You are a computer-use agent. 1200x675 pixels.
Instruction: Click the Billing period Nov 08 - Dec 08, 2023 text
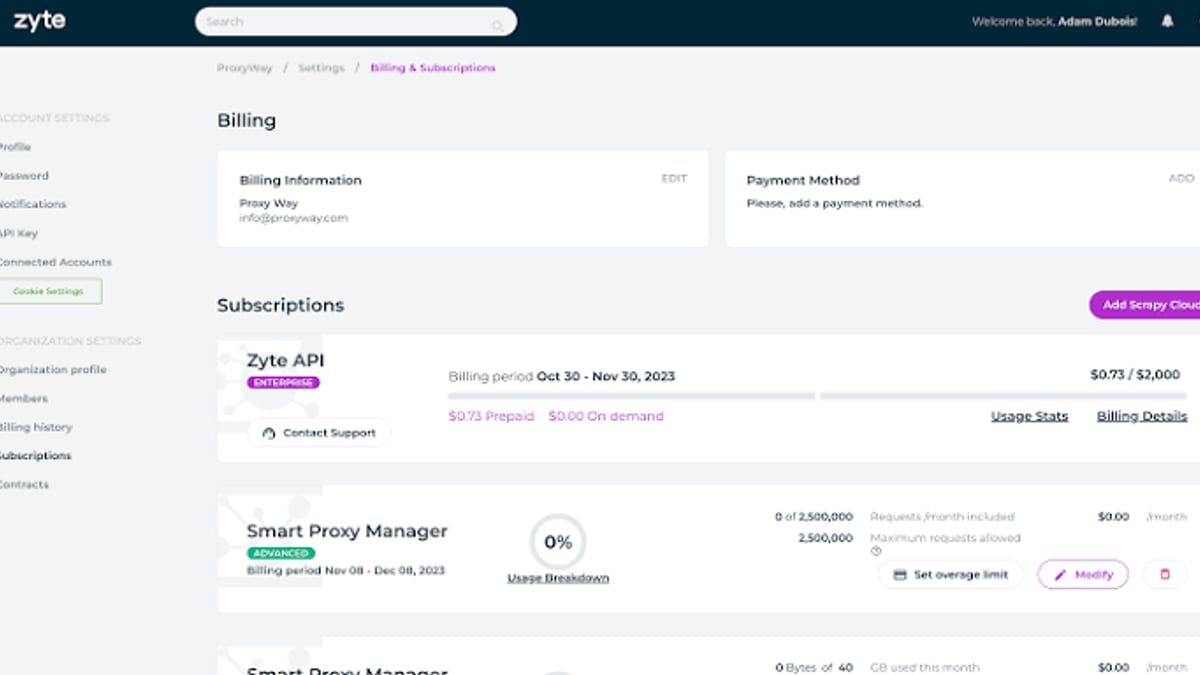[346, 571]
